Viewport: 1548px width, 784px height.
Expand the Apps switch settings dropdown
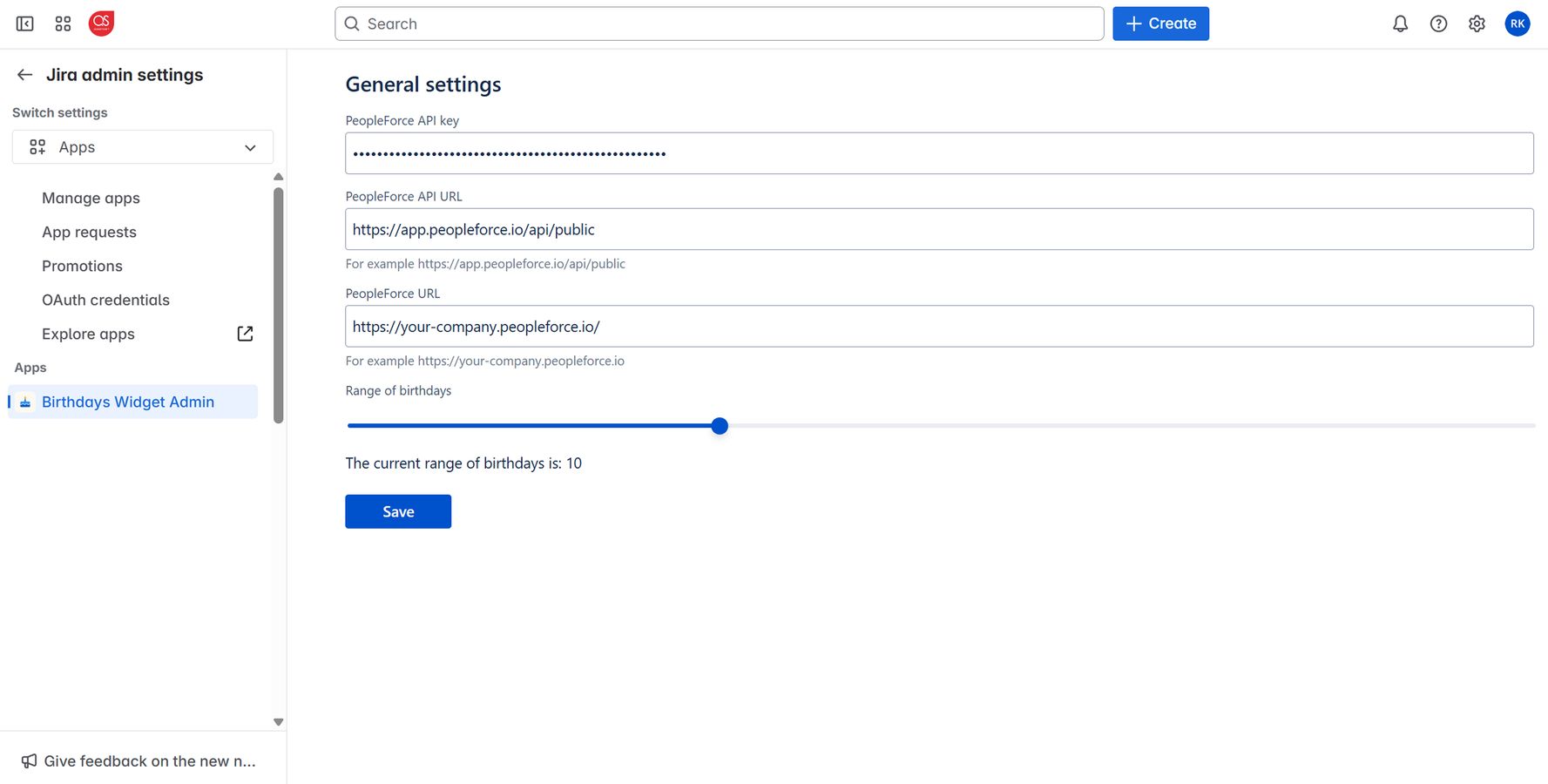pos(143,147)
